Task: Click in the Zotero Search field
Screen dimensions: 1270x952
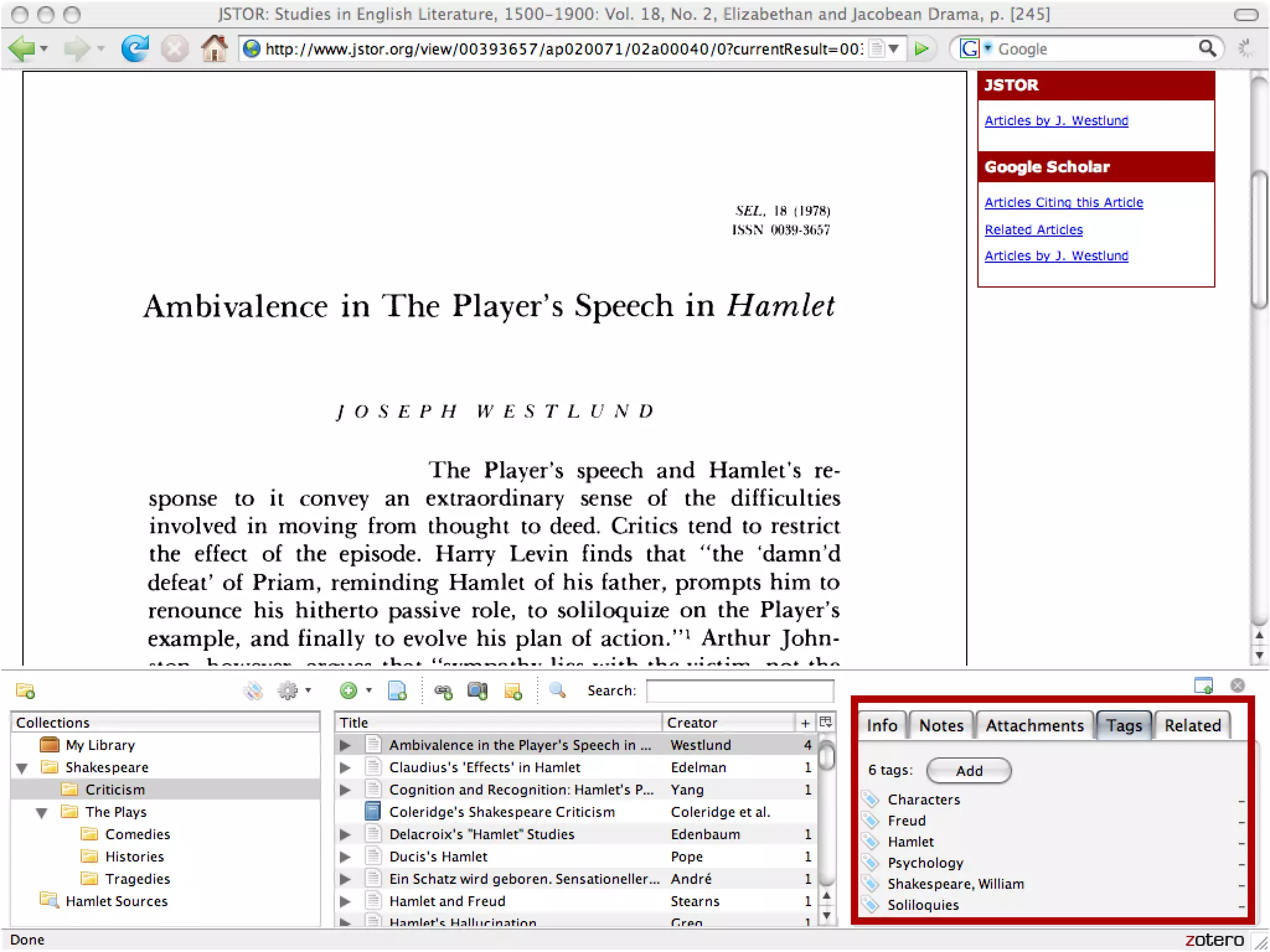Action: coord(739,690)
